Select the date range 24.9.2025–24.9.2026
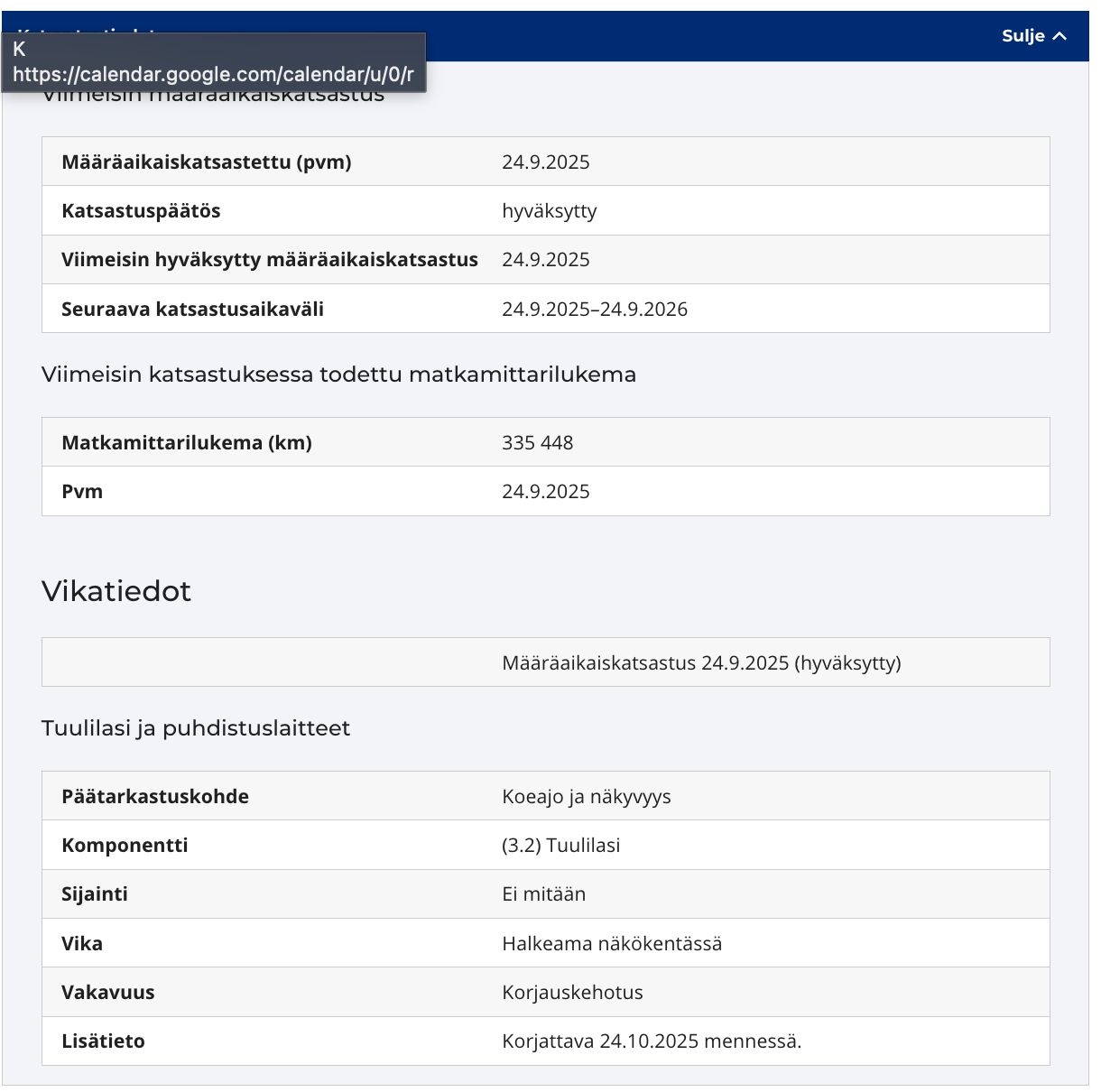 click(595, 310)
